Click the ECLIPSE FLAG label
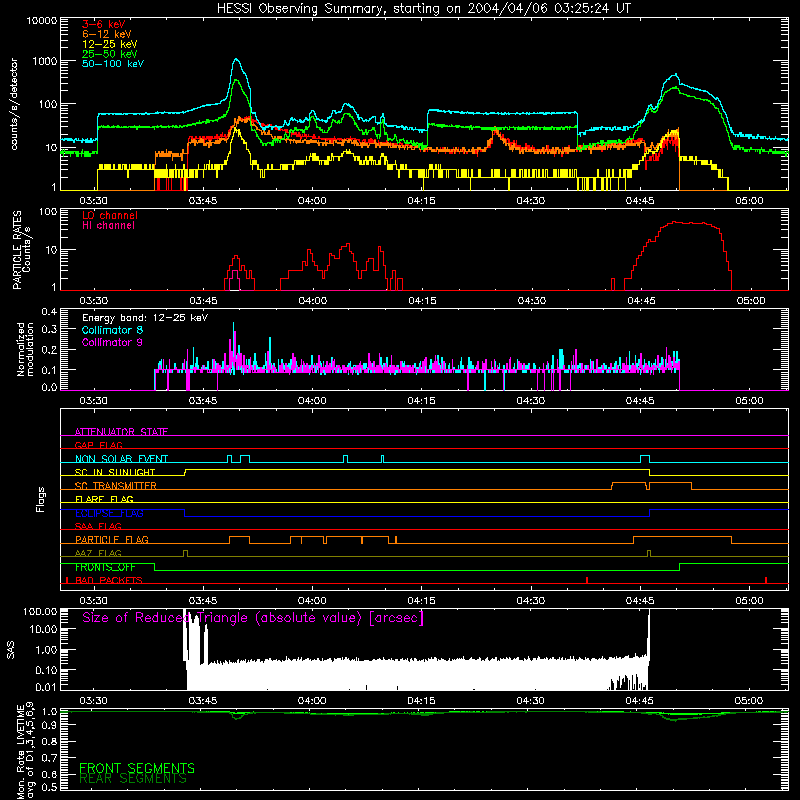The image size is (800, 800). tap(109, 513)
